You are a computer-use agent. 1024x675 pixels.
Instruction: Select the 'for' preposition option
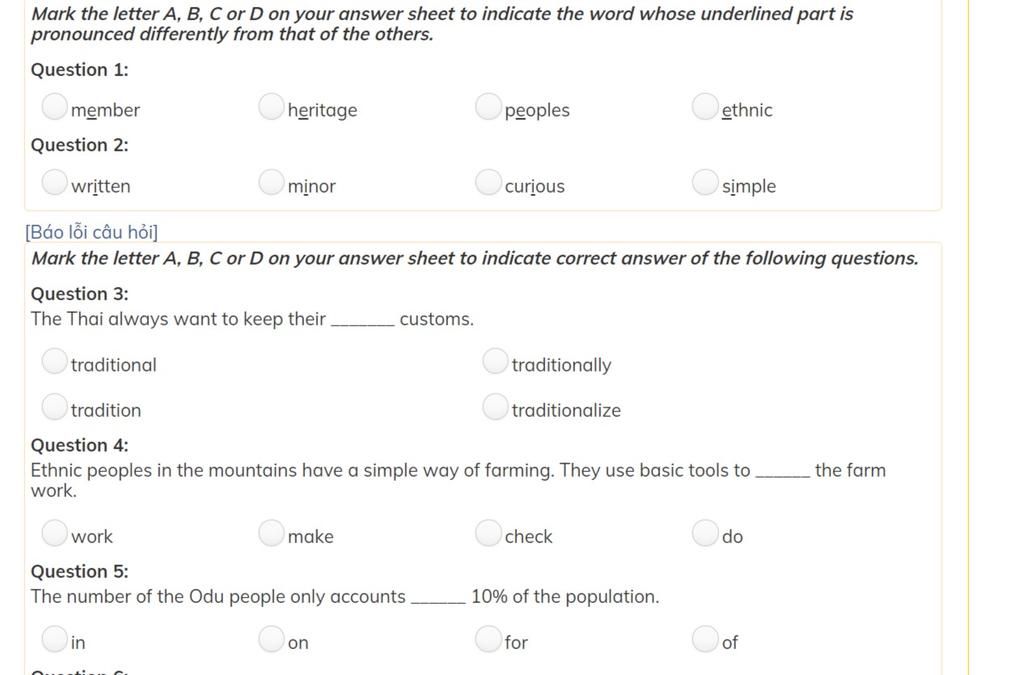488,638
